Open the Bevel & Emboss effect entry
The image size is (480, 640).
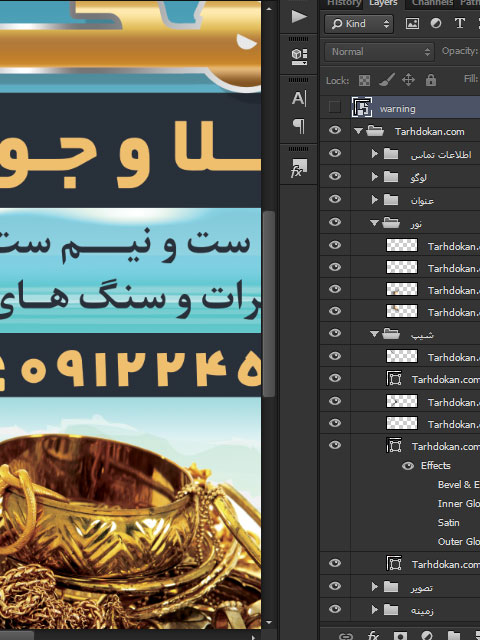(458, 484)
